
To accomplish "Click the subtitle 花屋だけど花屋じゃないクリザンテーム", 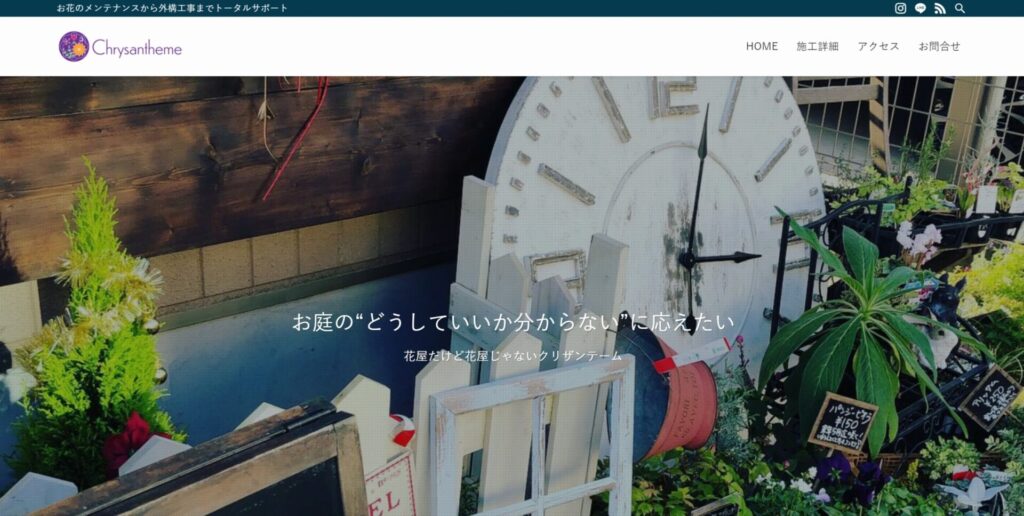I will point(513,356).
